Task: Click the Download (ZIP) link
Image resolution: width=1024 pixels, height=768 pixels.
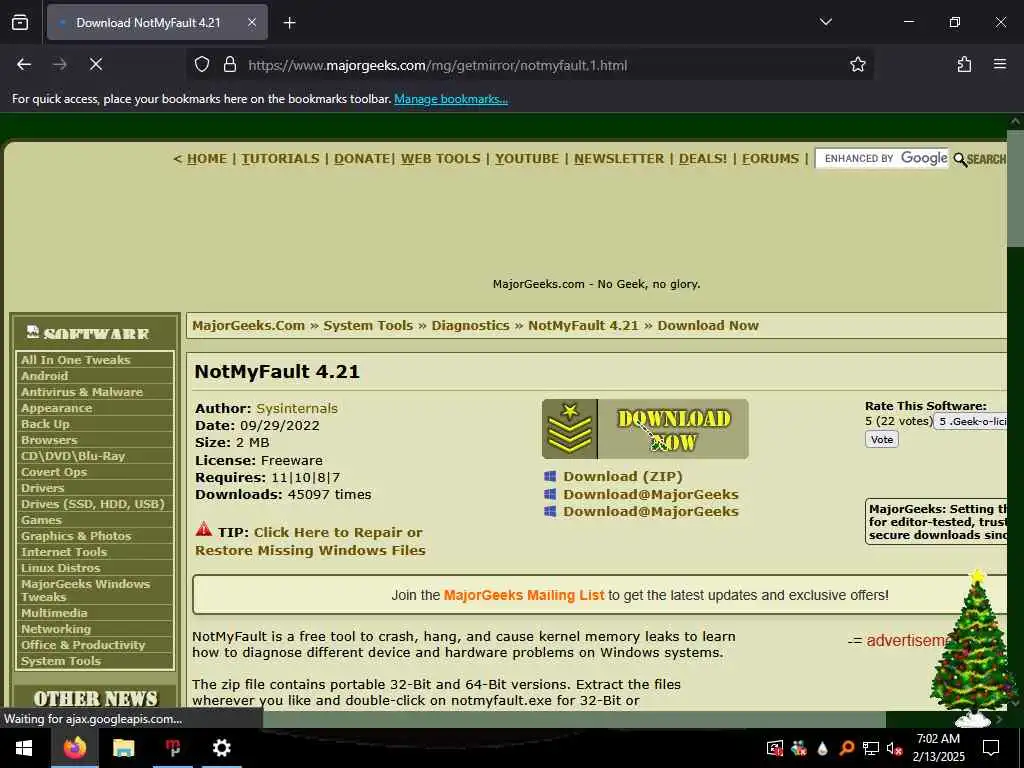Action: coord(622,477)
